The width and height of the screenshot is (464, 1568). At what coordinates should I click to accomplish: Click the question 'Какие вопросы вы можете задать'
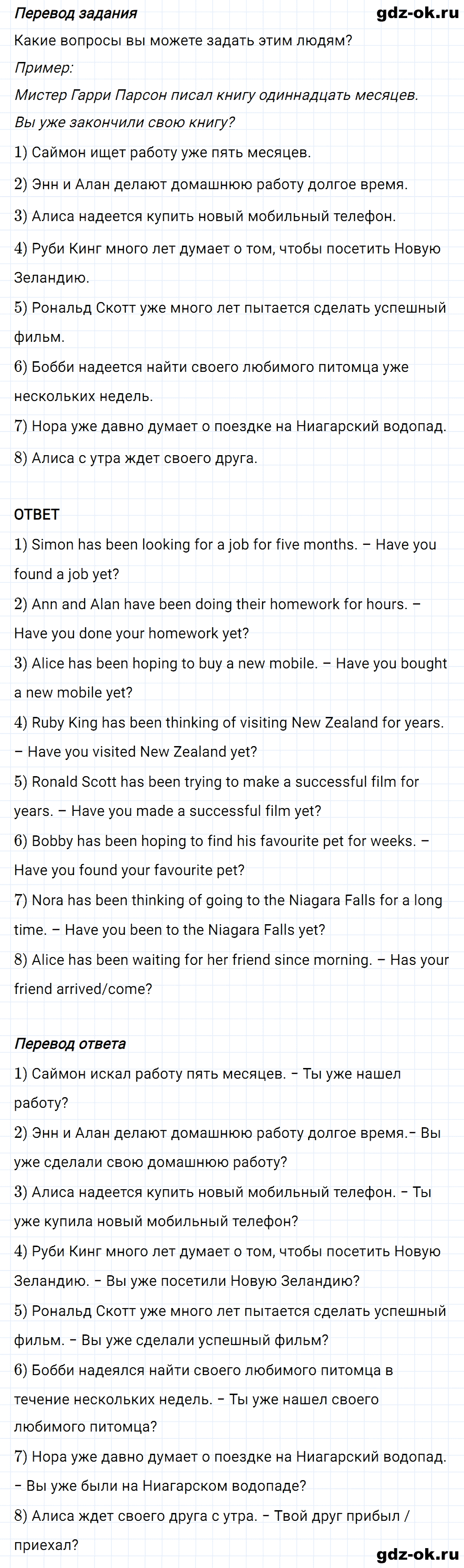coord(183,41)
